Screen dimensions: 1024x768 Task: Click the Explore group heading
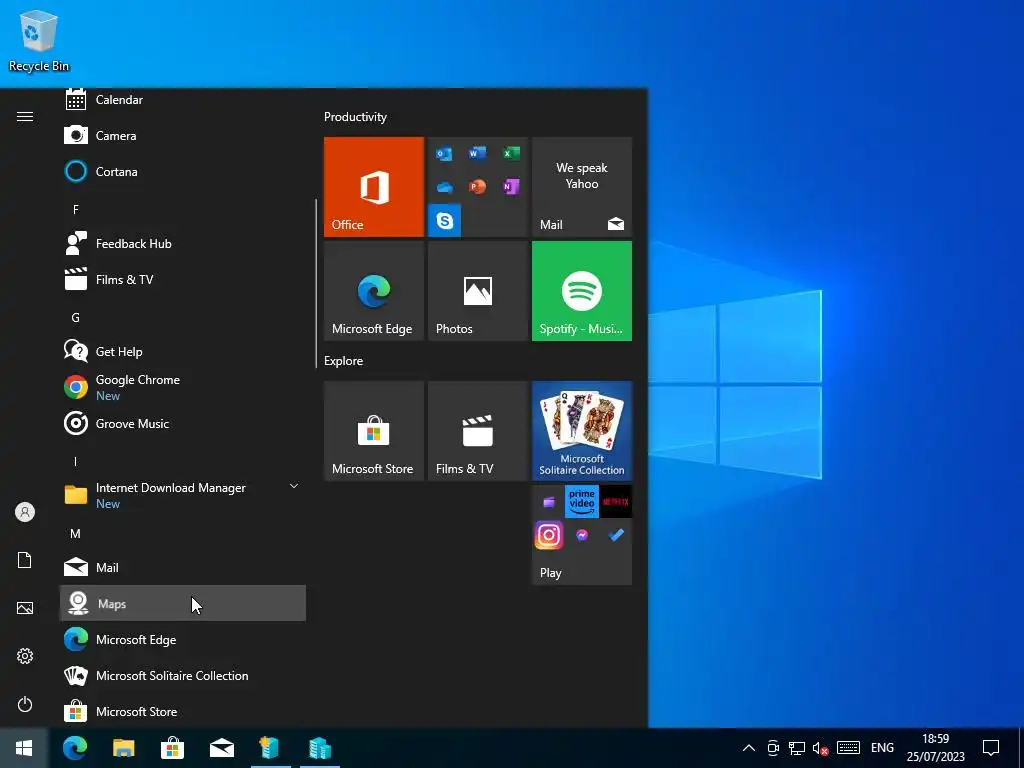344,360
